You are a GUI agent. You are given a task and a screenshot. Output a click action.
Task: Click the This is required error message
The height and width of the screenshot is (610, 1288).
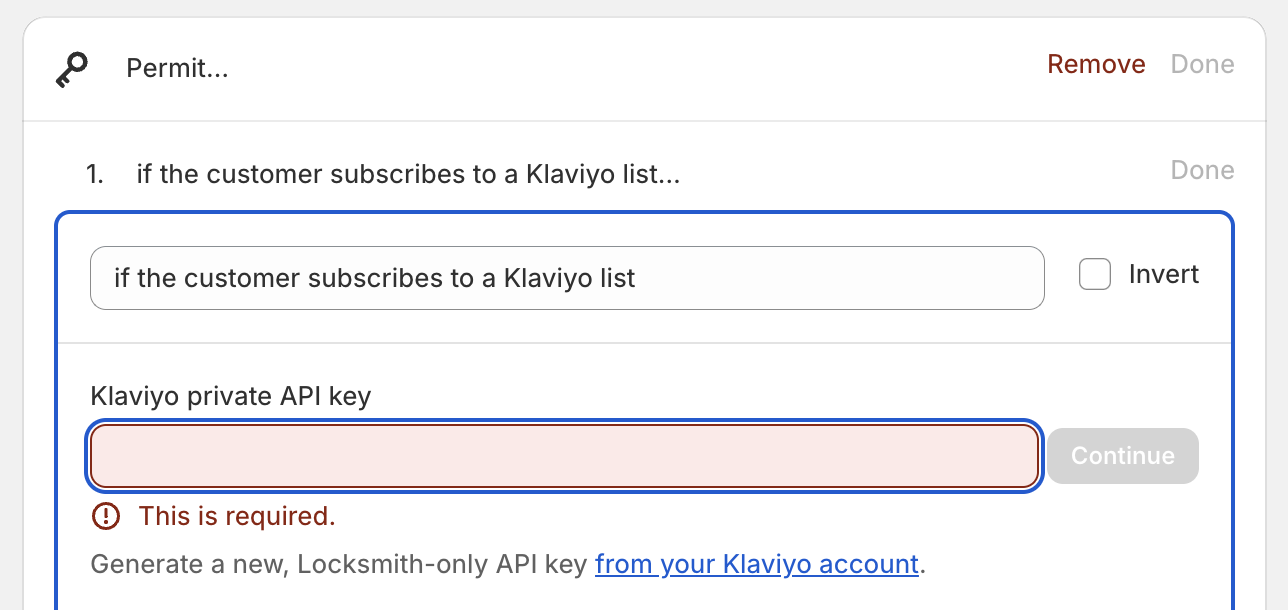237,516
